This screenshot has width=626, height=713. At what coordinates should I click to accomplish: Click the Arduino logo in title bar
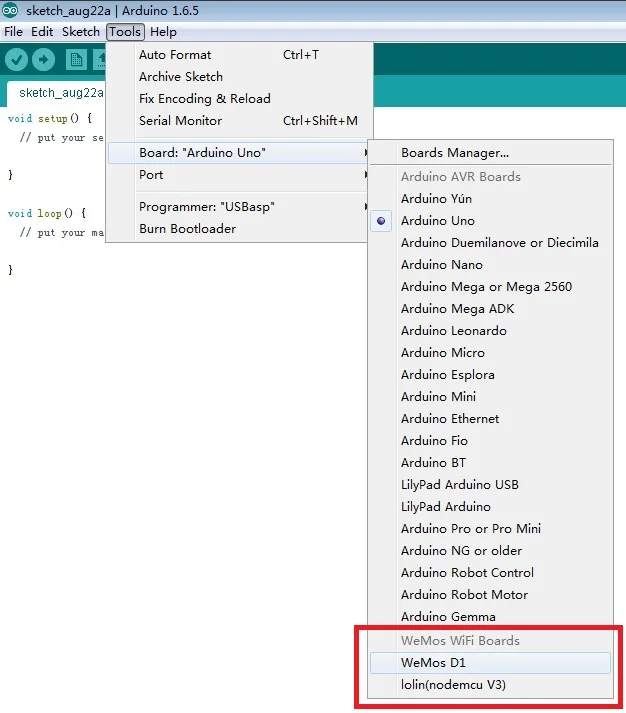[10, 10]
